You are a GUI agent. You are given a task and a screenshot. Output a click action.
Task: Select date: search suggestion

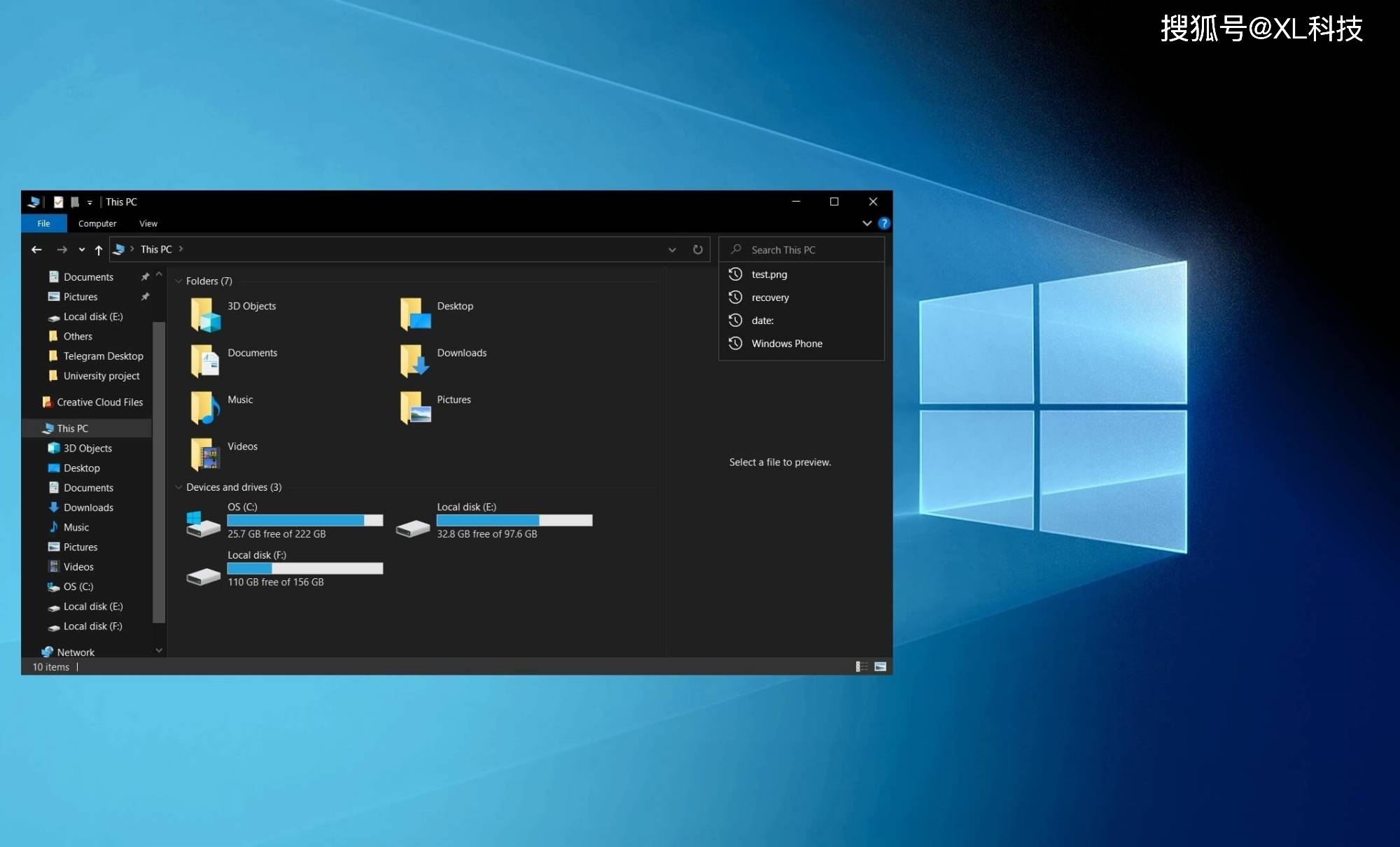click(x=801, y=321)
